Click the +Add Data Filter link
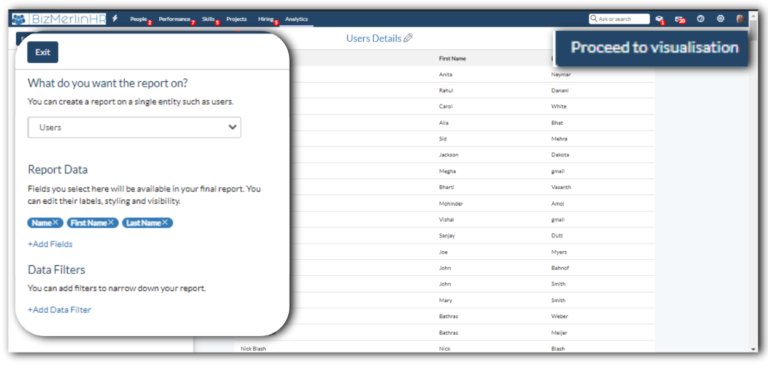This screenshot has width=768, height=365. coord(59,310)
